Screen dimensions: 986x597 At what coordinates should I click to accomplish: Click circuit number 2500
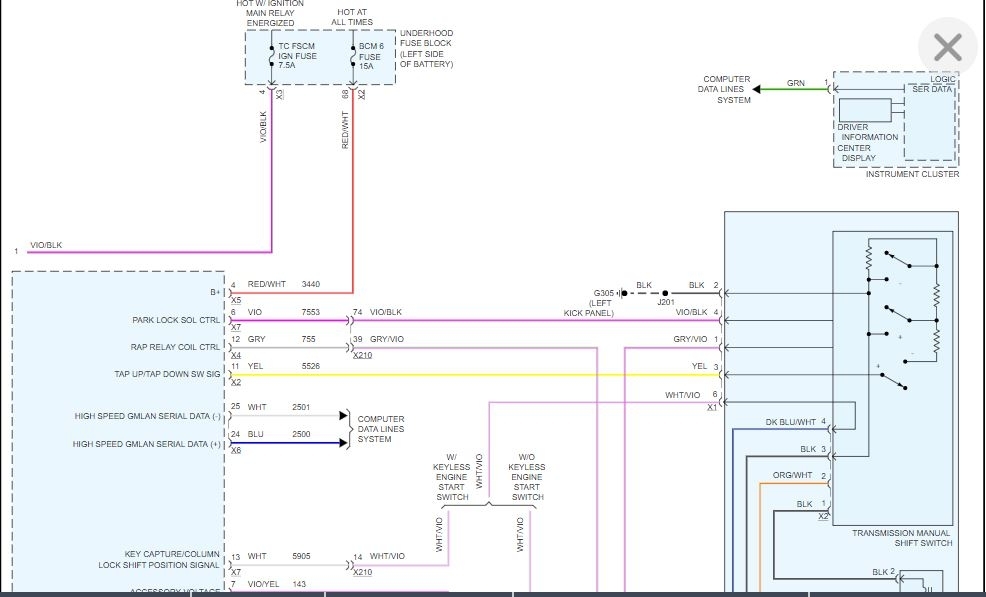[x=301, y=435]
